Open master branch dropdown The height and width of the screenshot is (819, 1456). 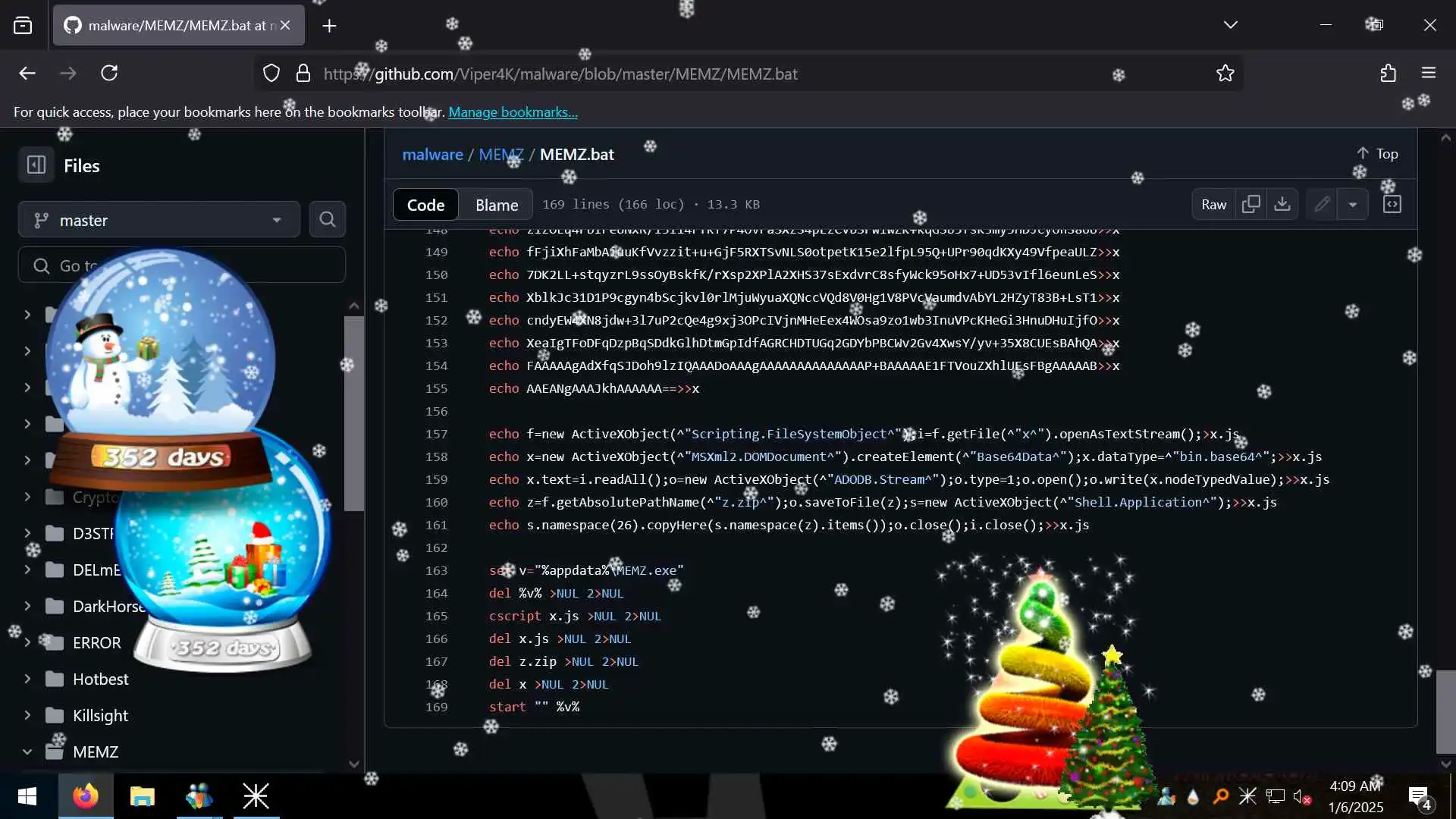point(158,220)
